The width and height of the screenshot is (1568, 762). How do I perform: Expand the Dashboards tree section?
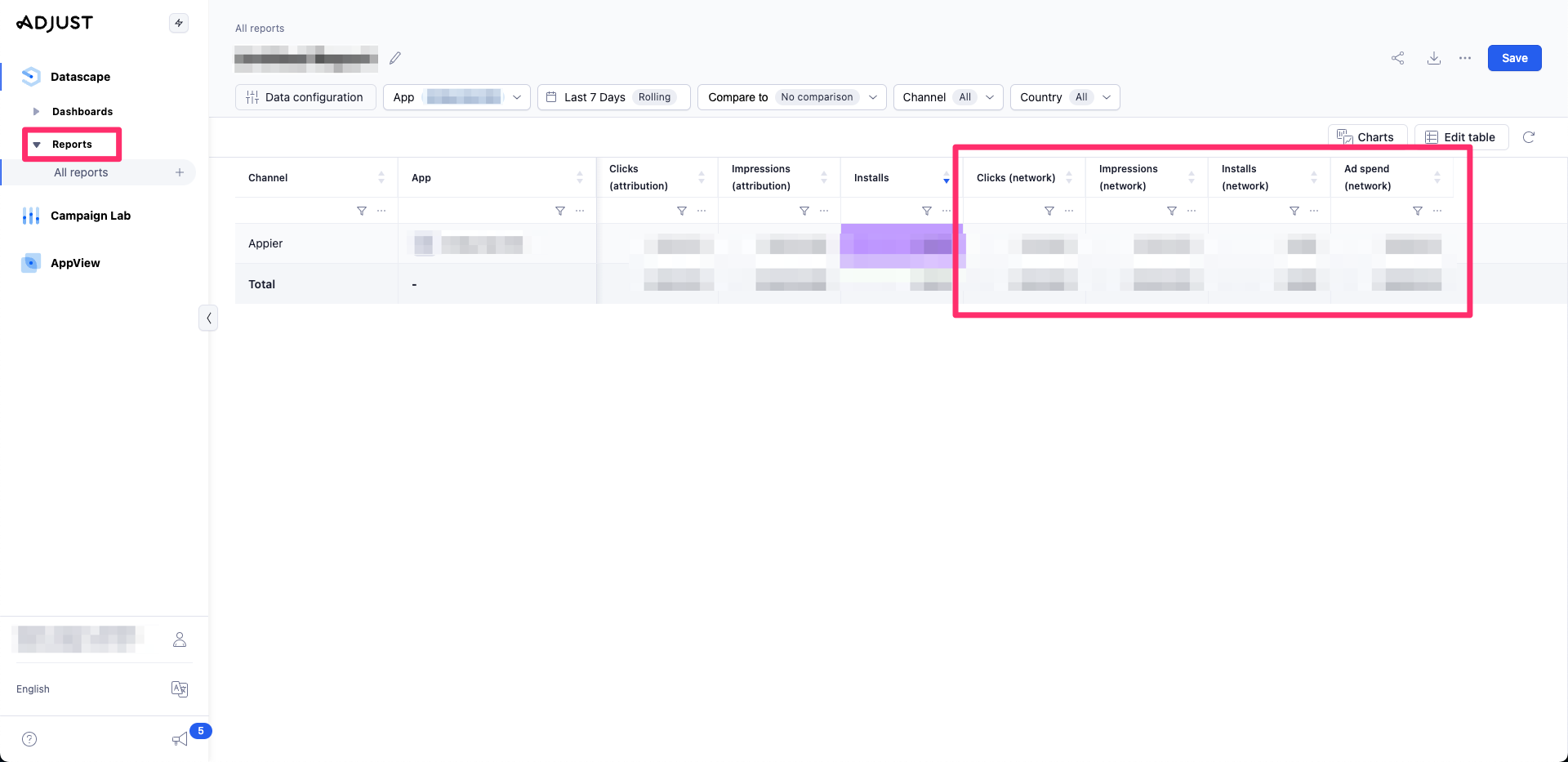point(36,111)
